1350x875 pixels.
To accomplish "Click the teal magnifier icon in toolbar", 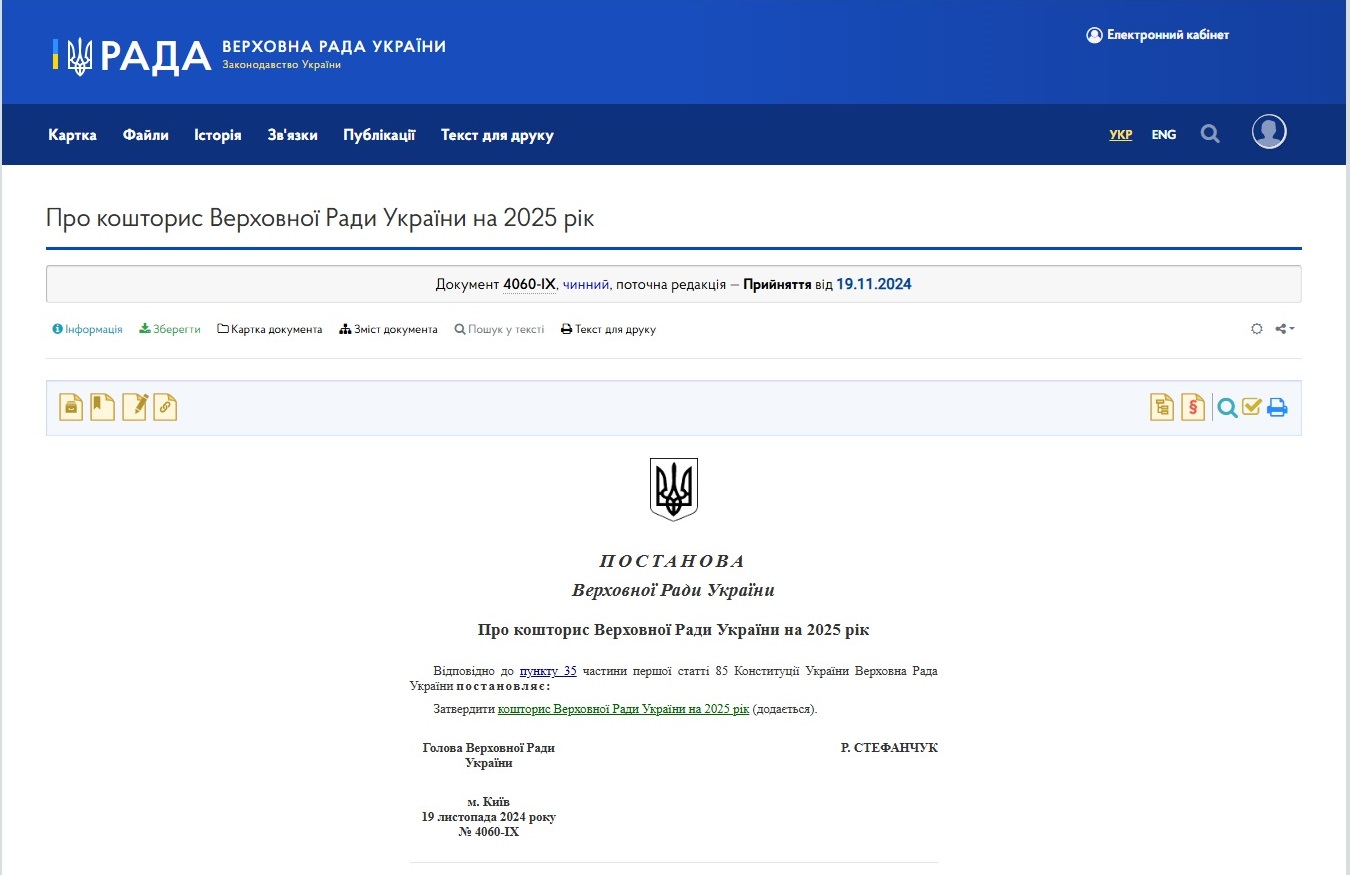I will (1227, 407).
